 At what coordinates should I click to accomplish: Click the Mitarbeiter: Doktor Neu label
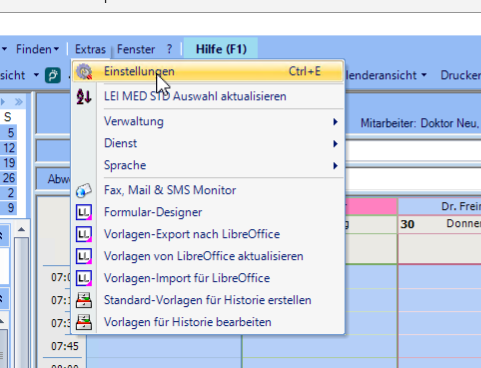pyautogui.click(x=420, y=123)
